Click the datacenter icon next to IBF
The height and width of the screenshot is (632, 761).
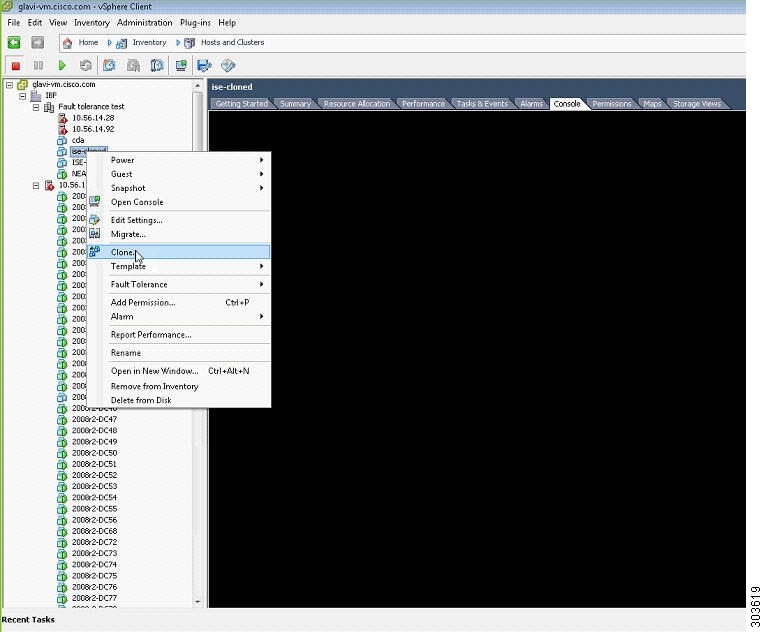(x=35, y=96)
